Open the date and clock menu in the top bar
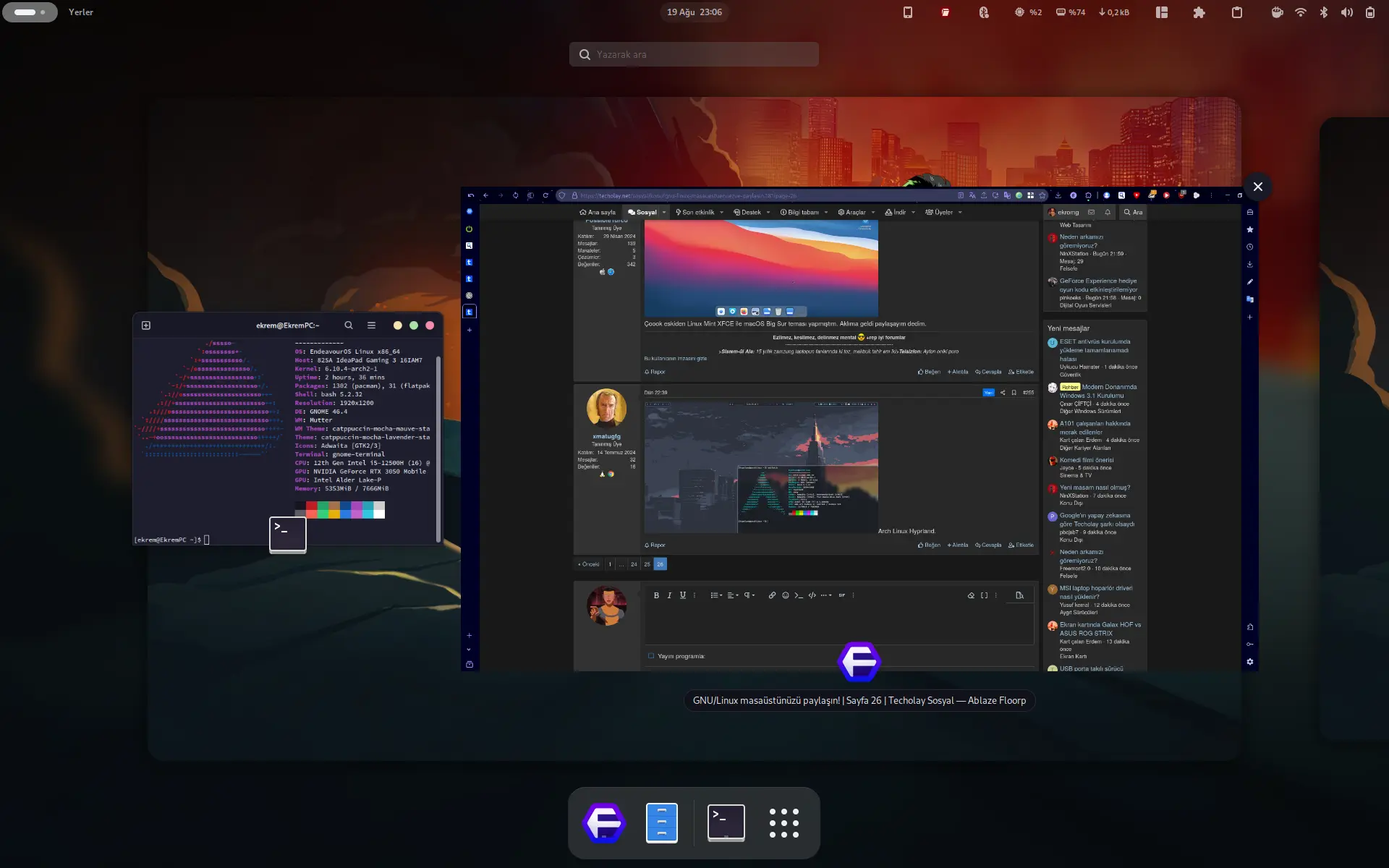1389x868 pixels. tap(694, 12)
